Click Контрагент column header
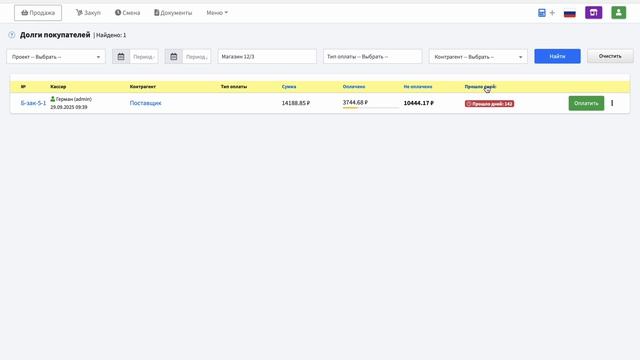The image size is (640, 360). pyautogui.click(x=142, y=87)
